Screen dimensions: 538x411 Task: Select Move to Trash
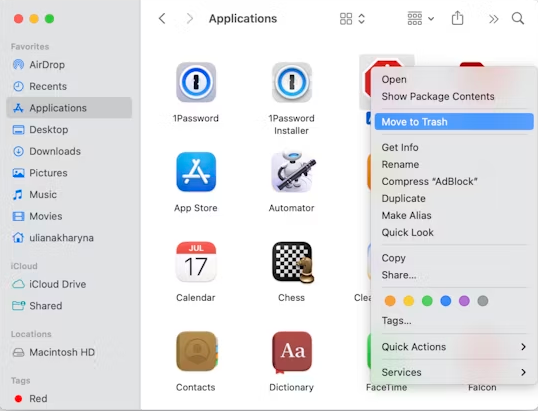pyautogui.click(x=454, y=122)
